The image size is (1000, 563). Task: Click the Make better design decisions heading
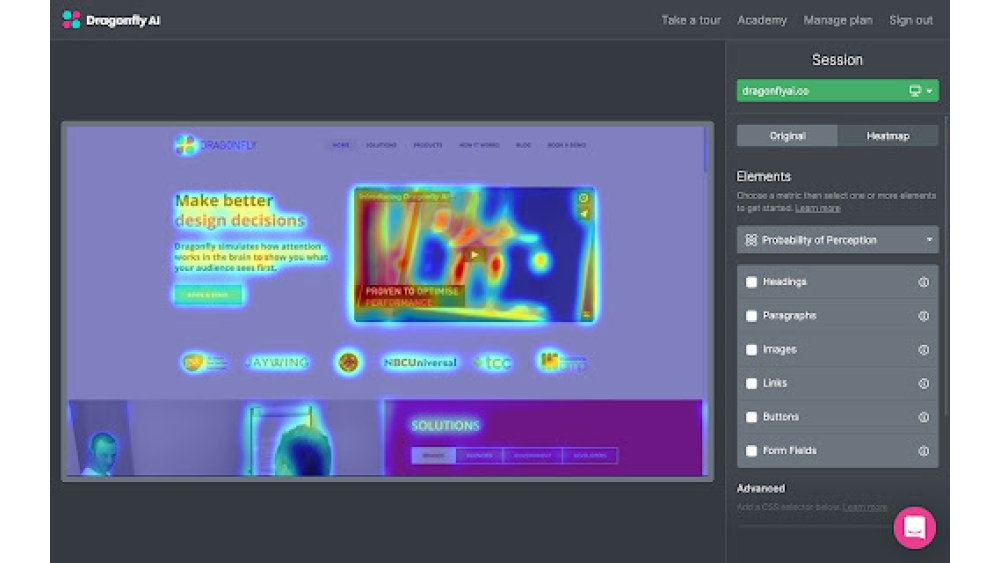point(240,210)
